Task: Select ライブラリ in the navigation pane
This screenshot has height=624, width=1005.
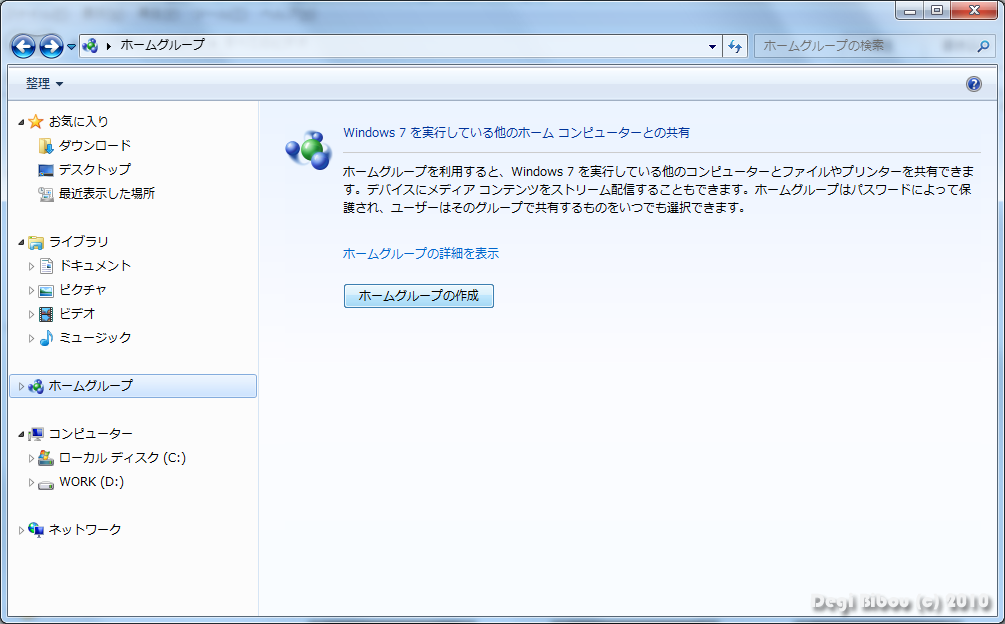Action: (78, 242)
